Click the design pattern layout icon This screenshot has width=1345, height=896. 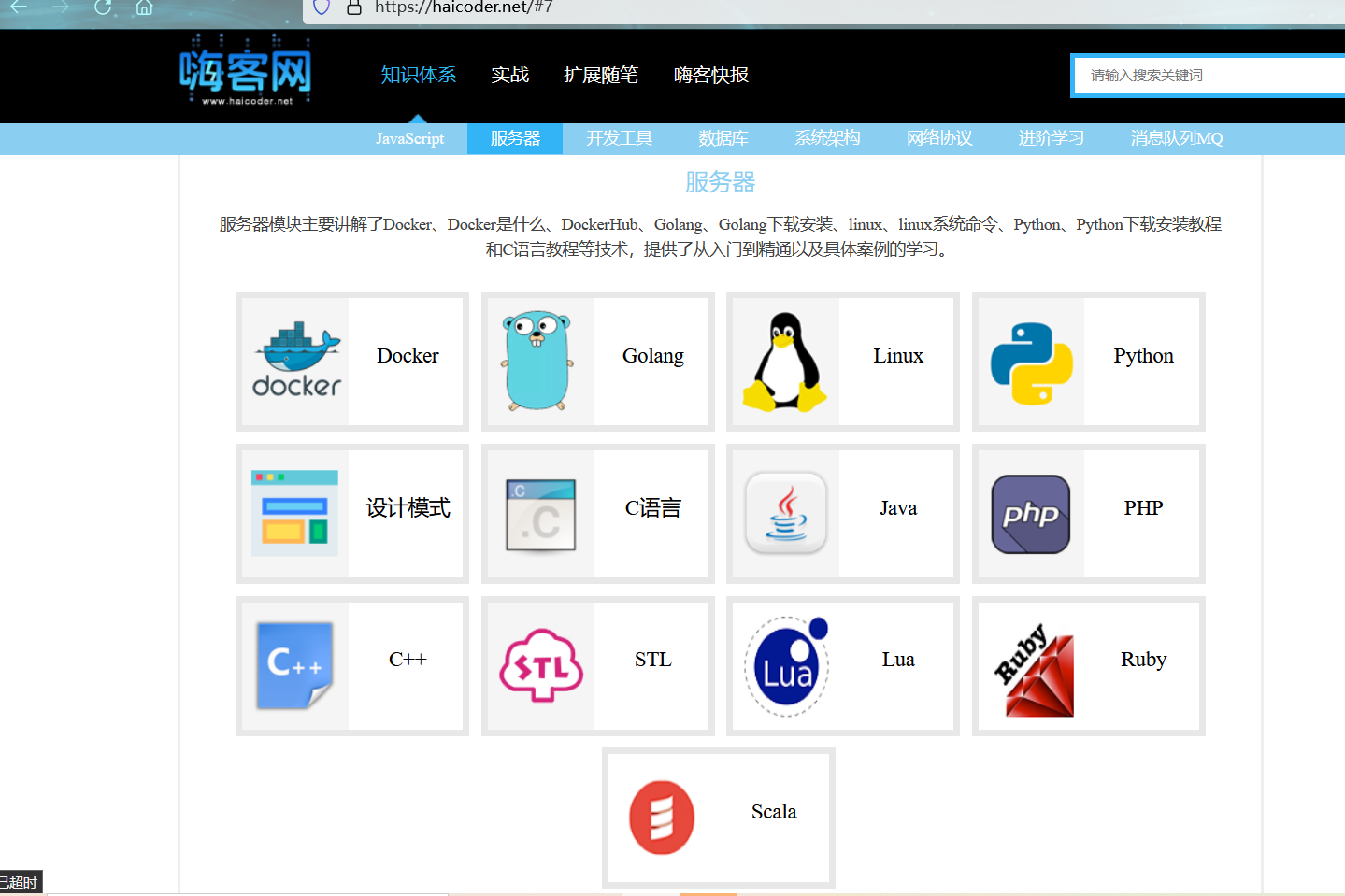[x=294, y=513]
